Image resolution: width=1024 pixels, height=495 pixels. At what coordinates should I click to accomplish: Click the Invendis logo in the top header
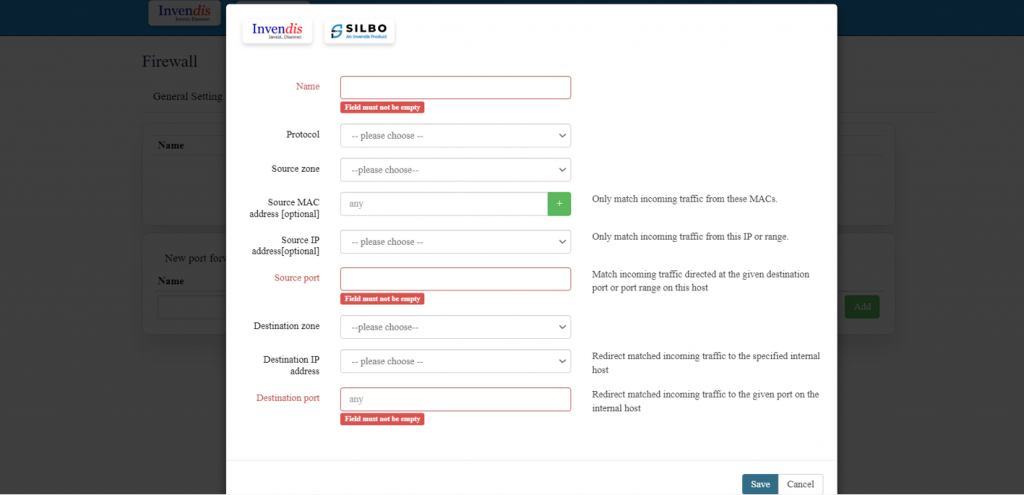pos(184,13)
